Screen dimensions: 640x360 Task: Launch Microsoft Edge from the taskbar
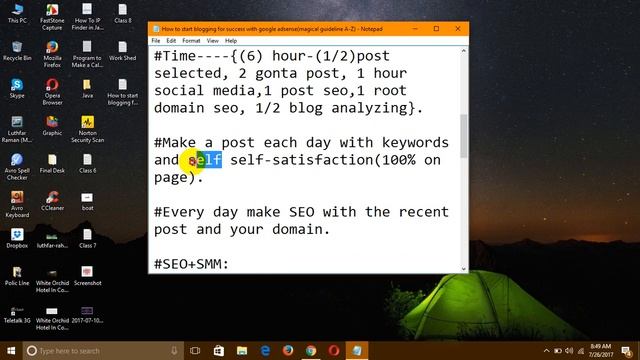[265, 351]
